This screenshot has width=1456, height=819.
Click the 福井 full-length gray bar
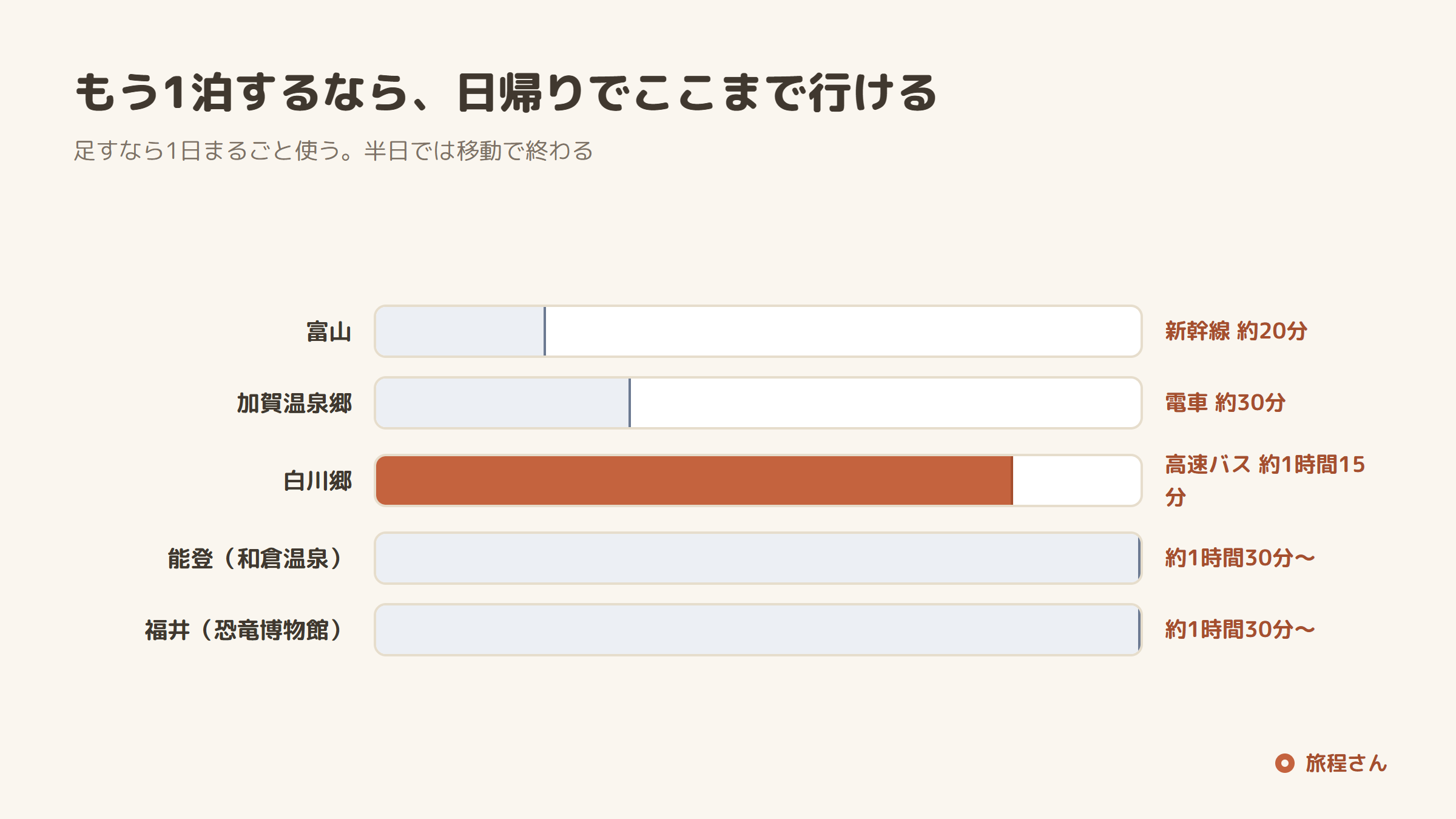pos(758,630)
